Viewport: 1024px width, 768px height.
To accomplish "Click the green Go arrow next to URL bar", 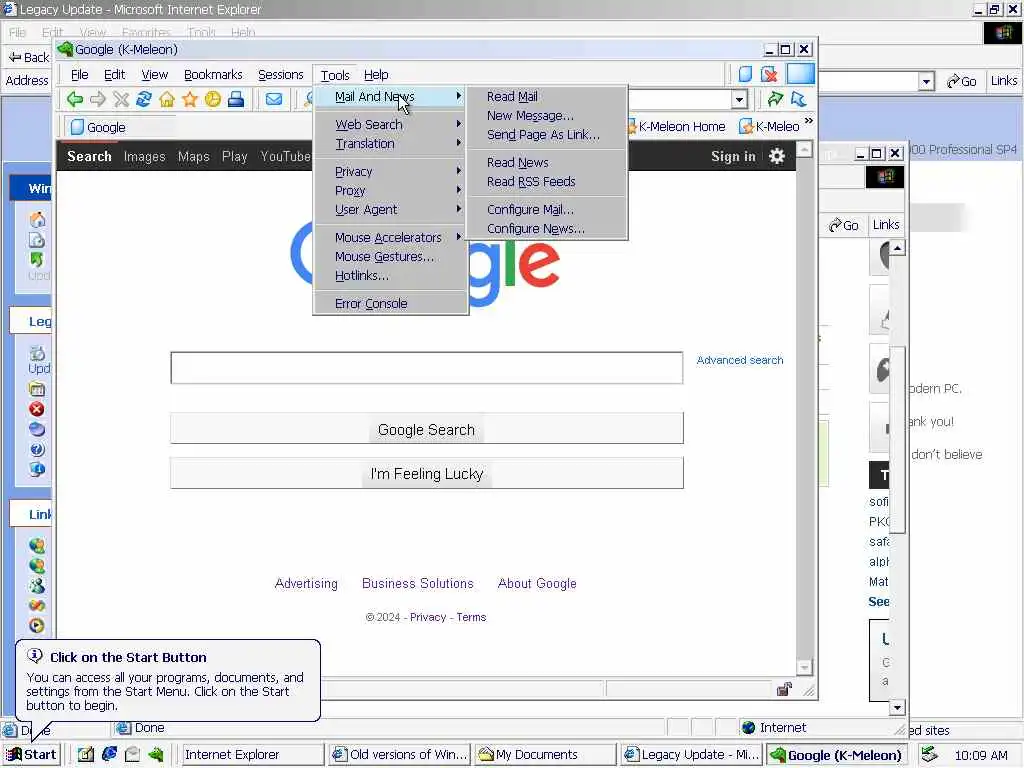I will coord(775,99).
